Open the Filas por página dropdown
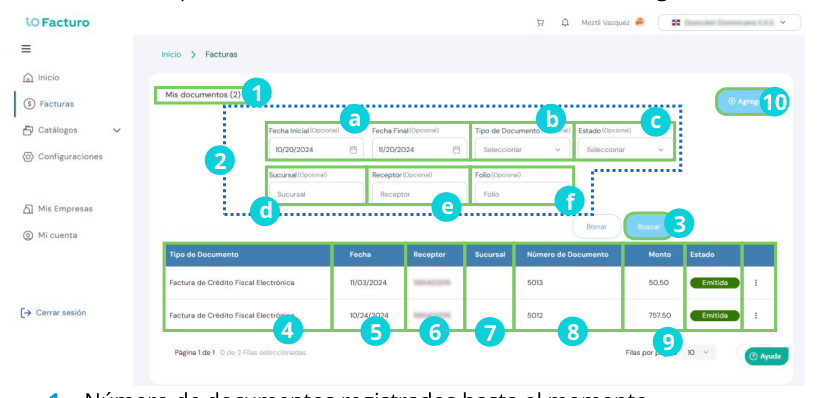Viewport: 817px width, 398px height. tap(698, 353)
